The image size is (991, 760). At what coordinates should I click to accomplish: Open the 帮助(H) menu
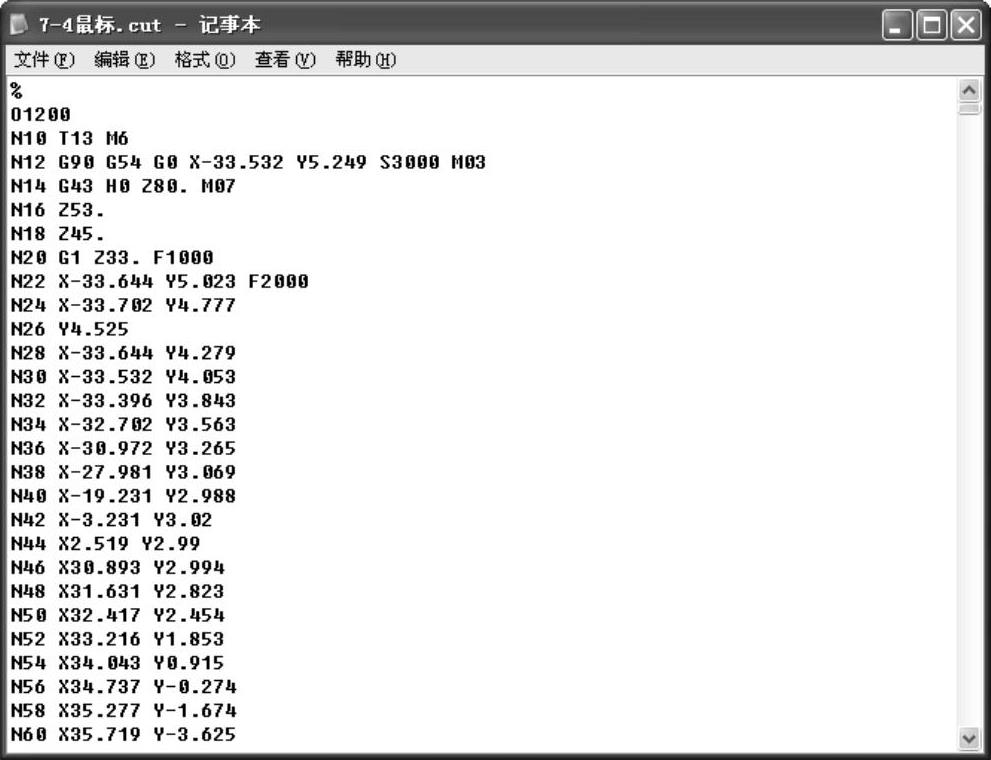pyautogui.click(x=365, y=60)
